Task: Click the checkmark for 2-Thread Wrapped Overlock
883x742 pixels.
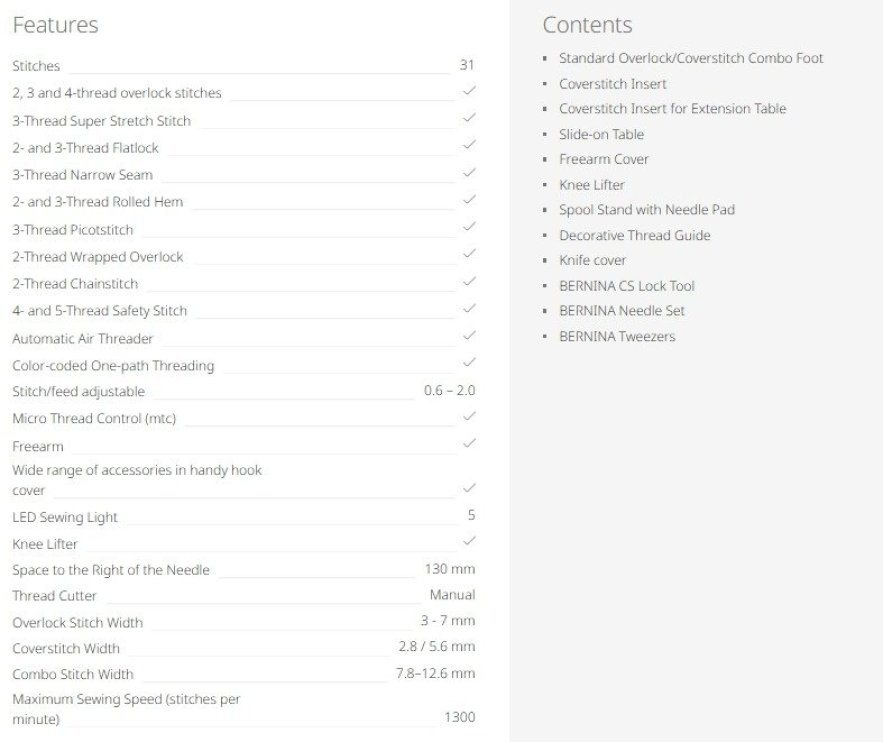Action: [469, 254]
